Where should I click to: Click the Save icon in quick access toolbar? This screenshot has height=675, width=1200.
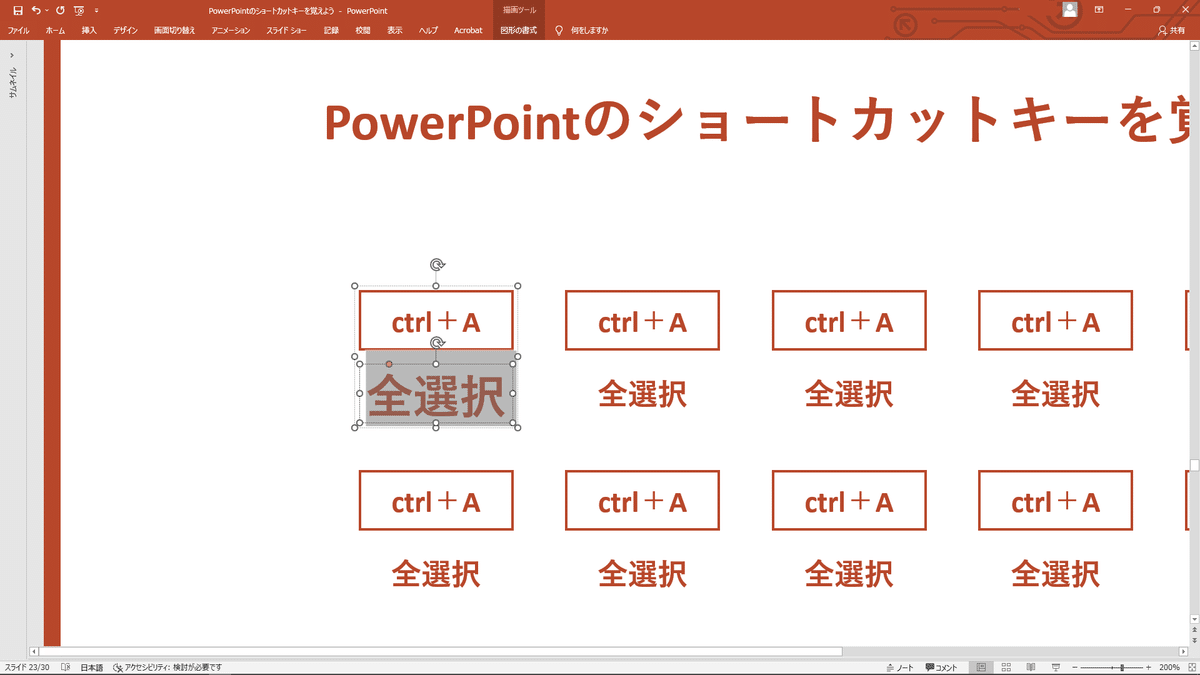coord(17,10)
